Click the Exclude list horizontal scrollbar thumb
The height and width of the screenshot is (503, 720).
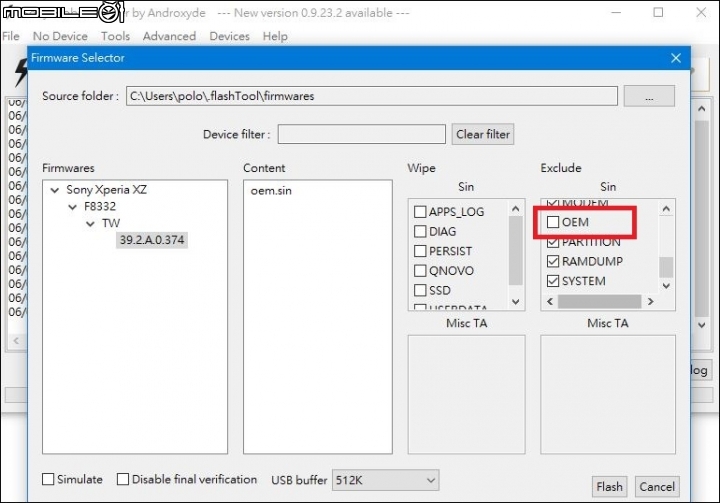pos(599,301)
